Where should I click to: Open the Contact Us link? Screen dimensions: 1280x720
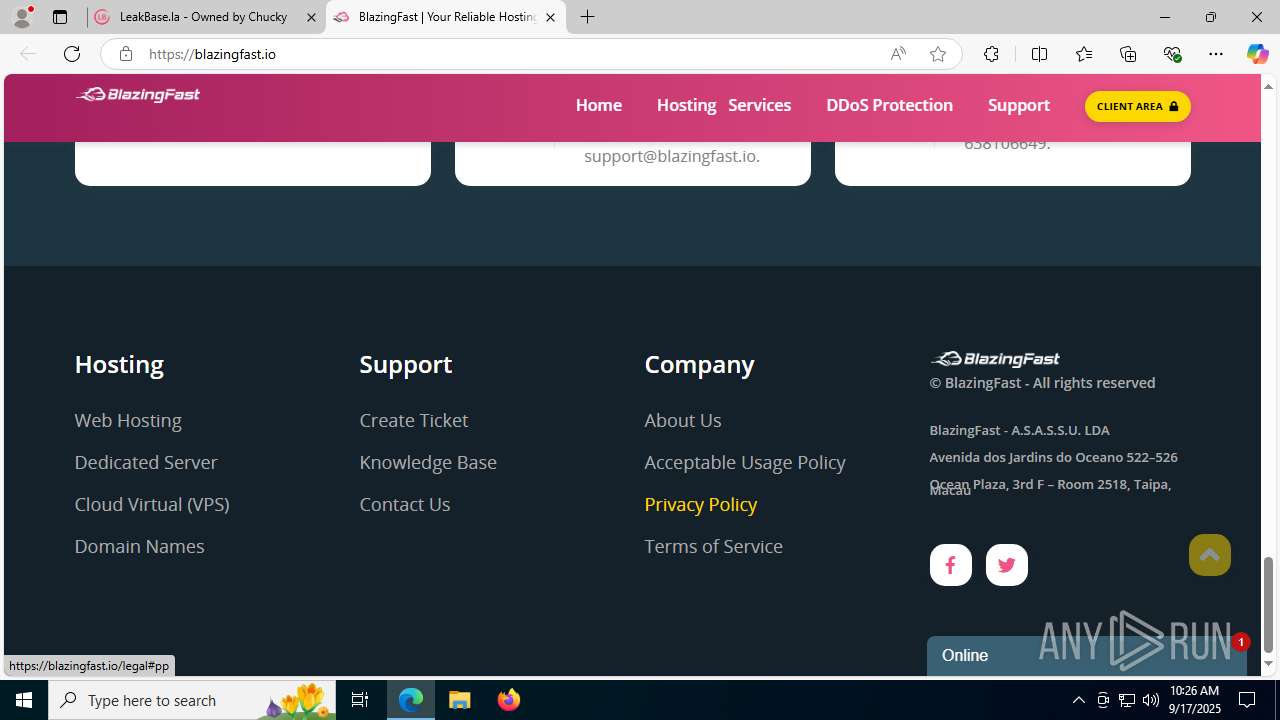405,504
